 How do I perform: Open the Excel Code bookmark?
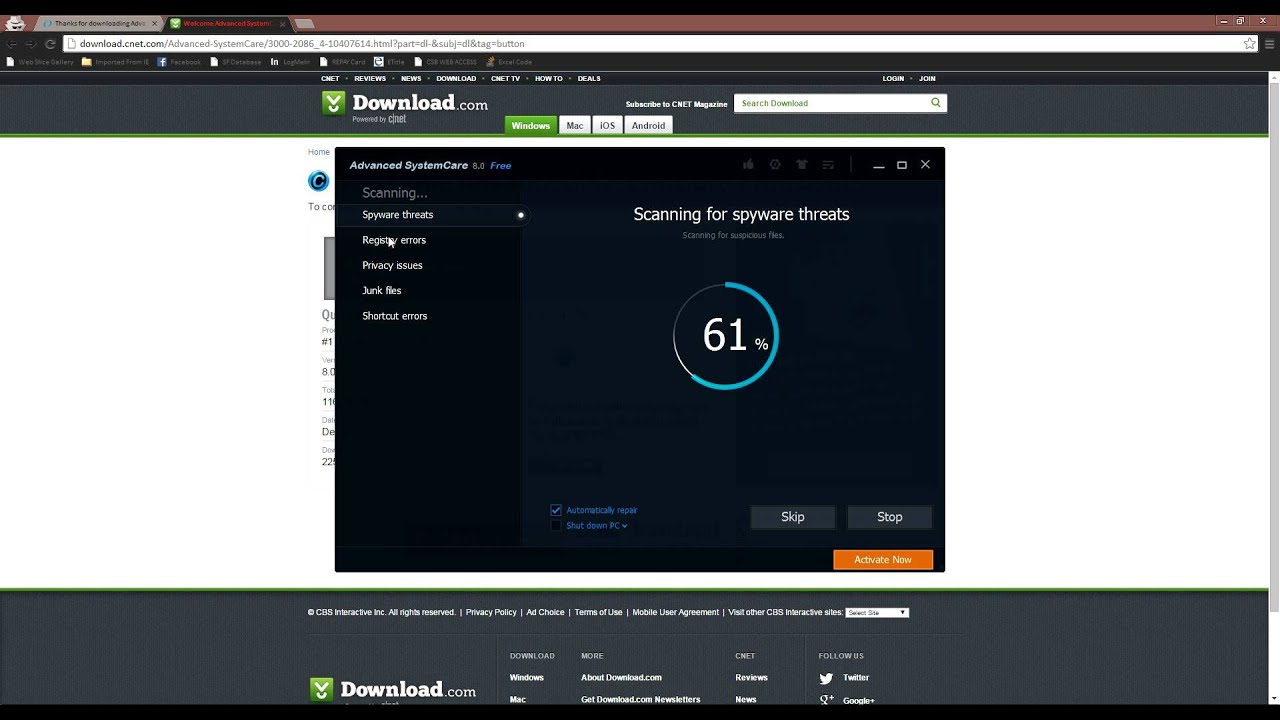click(509, 62)
